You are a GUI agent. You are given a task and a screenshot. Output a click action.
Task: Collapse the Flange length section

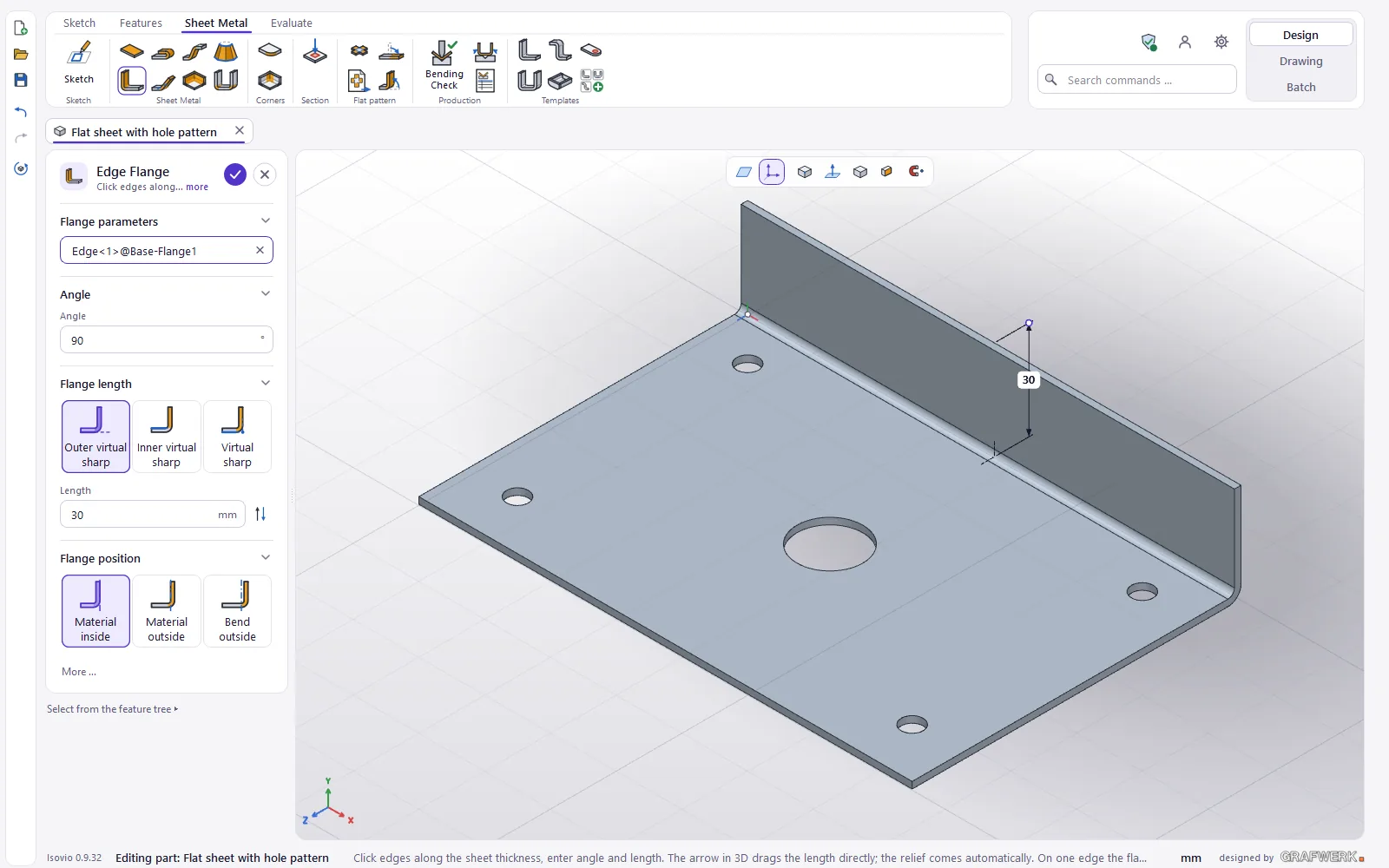[x=266, y=384]
